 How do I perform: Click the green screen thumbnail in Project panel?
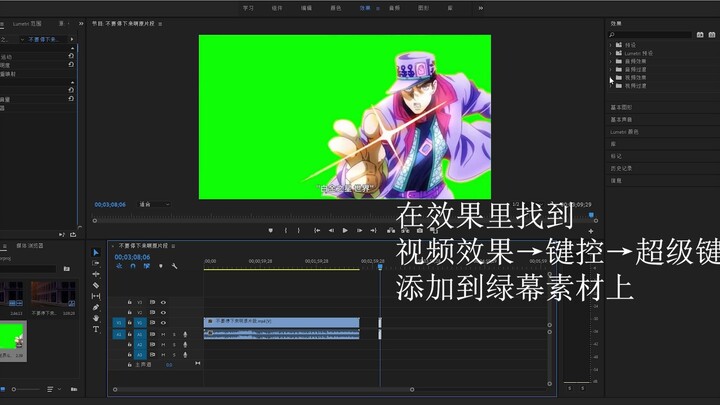point(13,338)
